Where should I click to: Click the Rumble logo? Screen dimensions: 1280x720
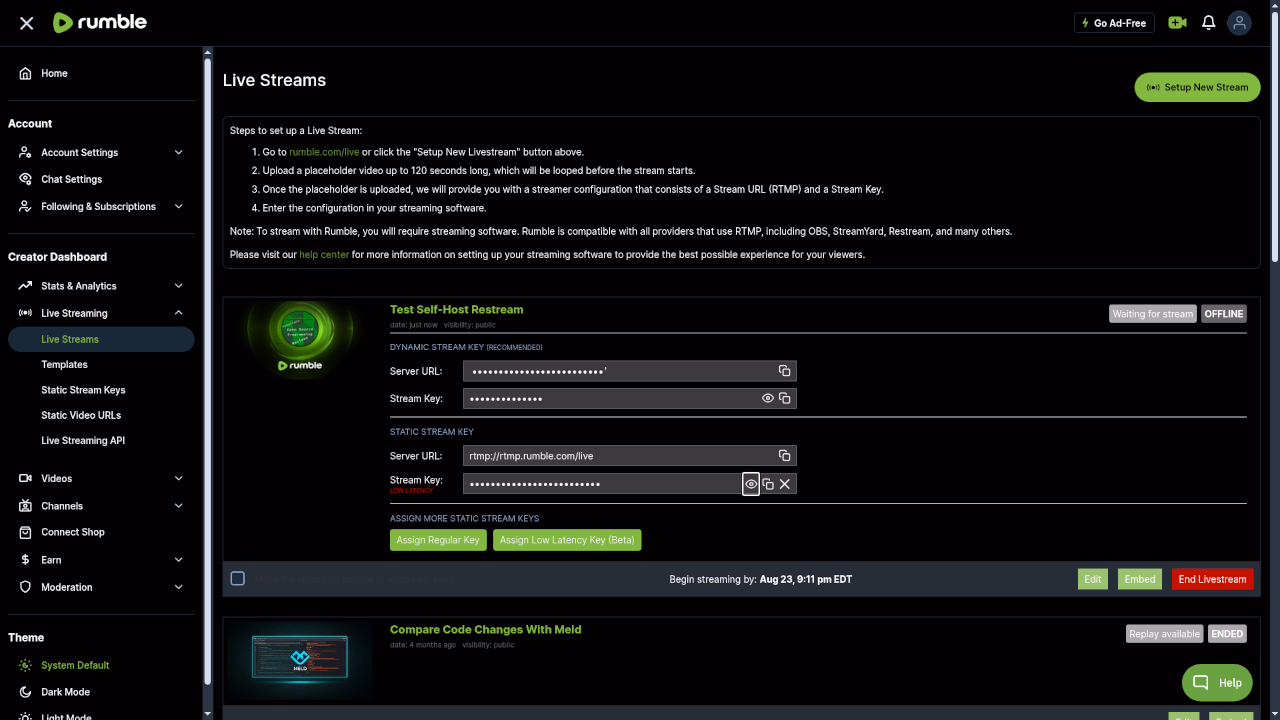click(100, 22)
